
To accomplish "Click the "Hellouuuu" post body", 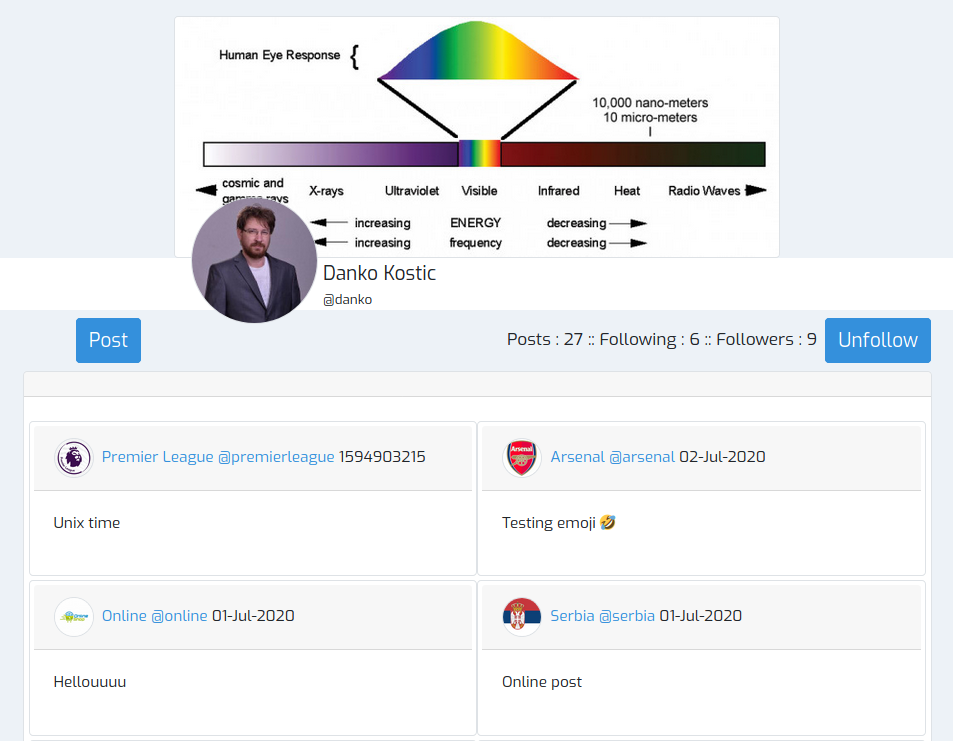I will [90, 682].
